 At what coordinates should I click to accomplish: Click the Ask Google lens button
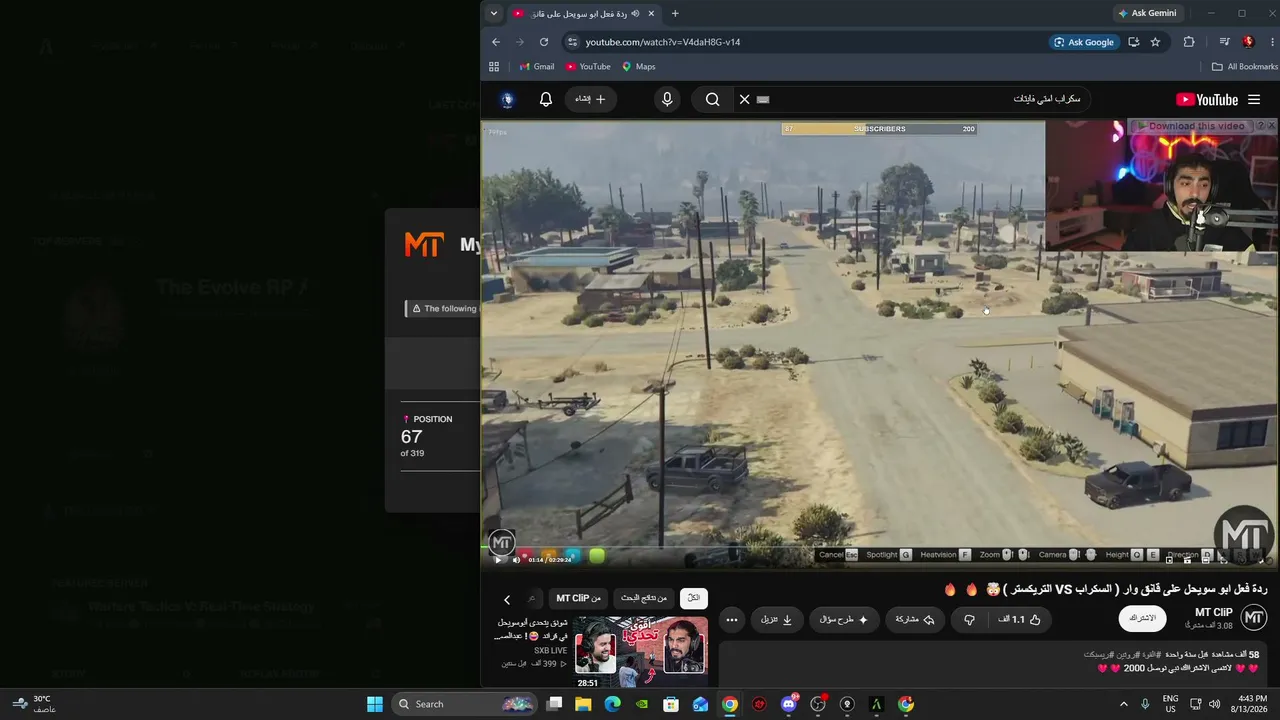click(1083, 42)
